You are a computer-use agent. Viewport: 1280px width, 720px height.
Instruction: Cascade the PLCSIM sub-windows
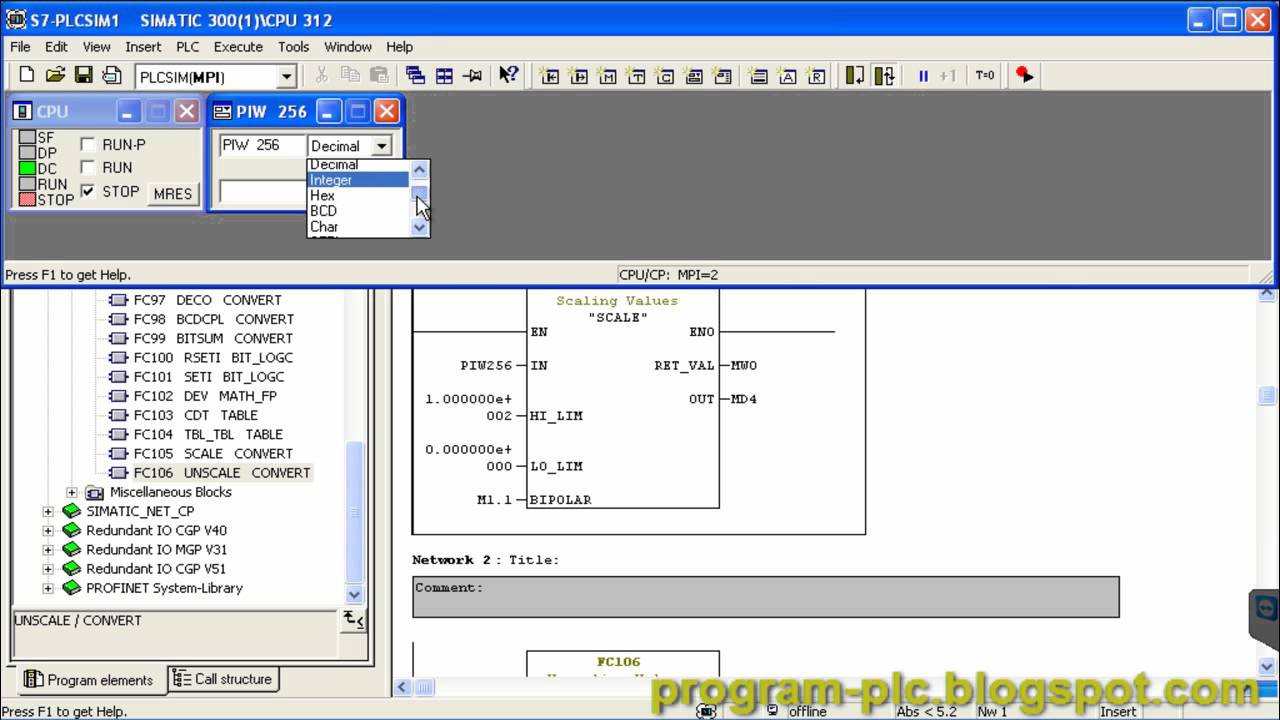point(415,75)
